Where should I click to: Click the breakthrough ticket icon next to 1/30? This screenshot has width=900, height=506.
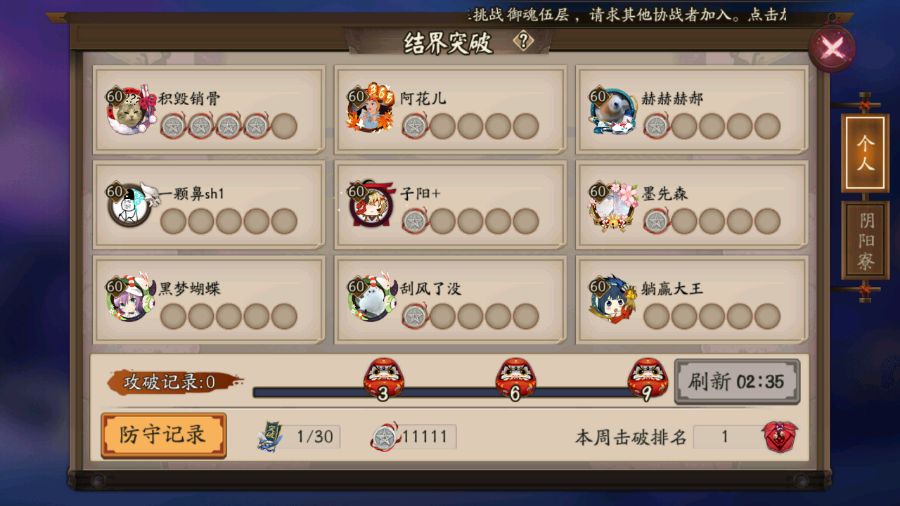(x=270, y=437)
